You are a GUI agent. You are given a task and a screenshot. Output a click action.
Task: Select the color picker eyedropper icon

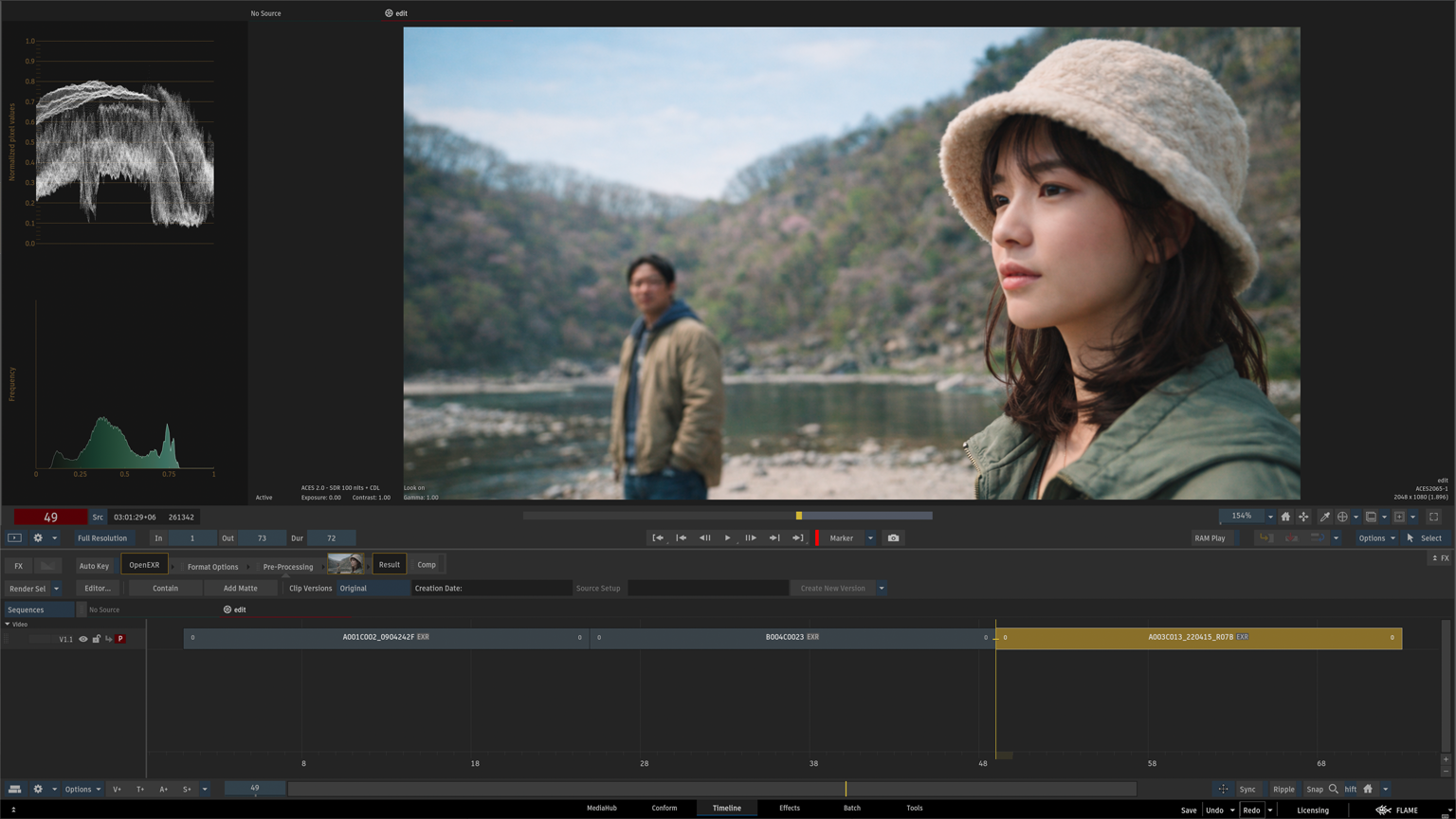1324,517
